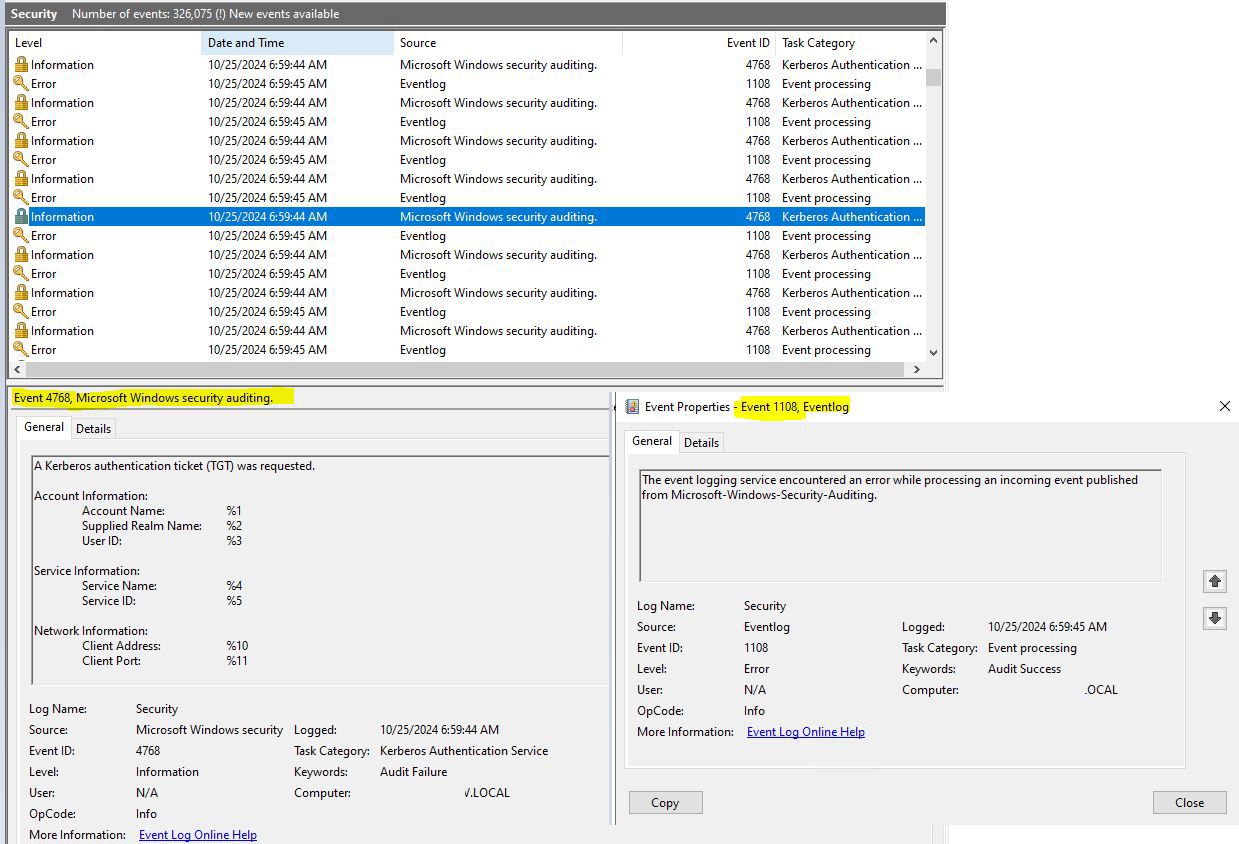Open General tab in Event 4768 preview pane

click(44, 427)
